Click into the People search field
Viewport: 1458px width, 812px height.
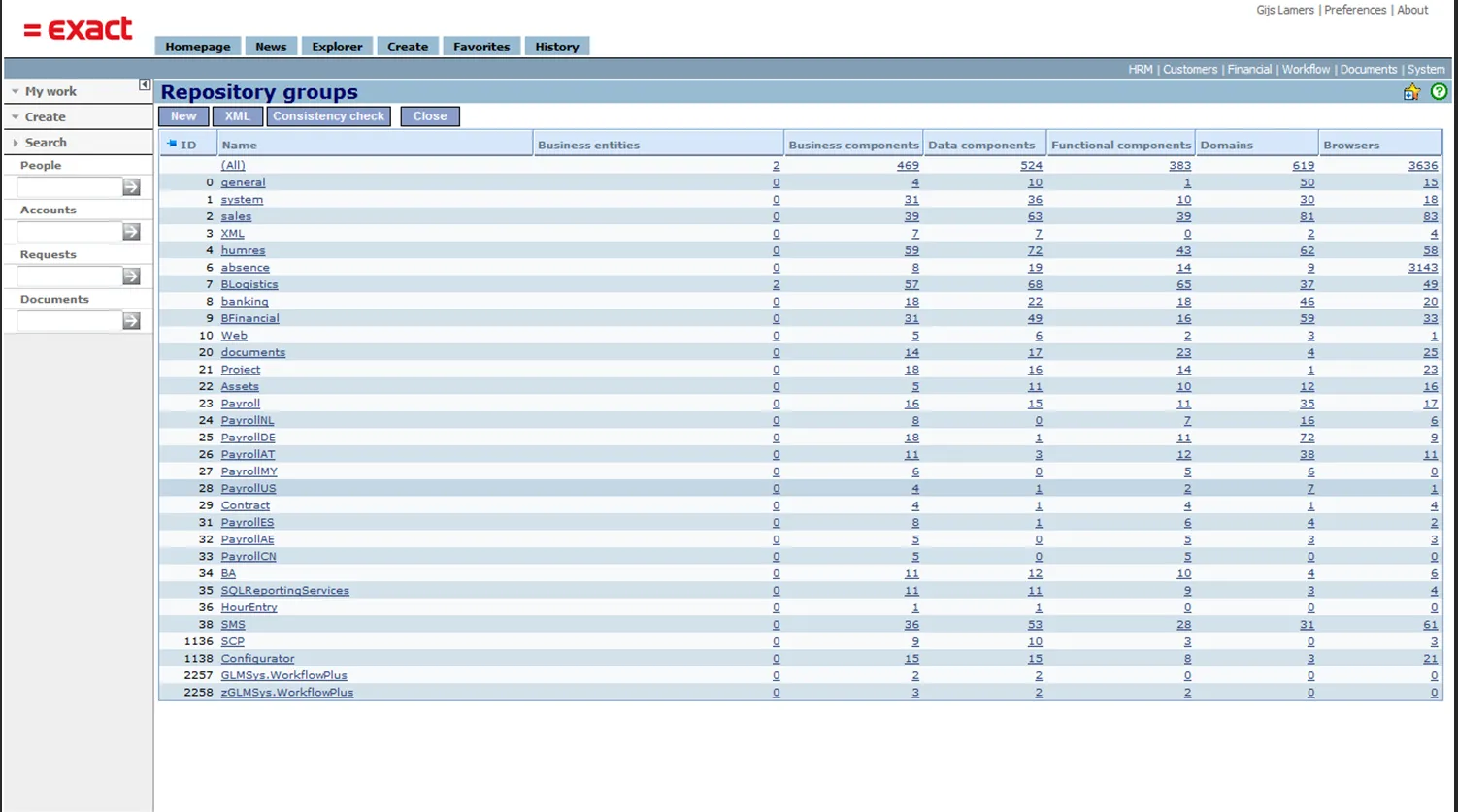click(x=69, y=187)
